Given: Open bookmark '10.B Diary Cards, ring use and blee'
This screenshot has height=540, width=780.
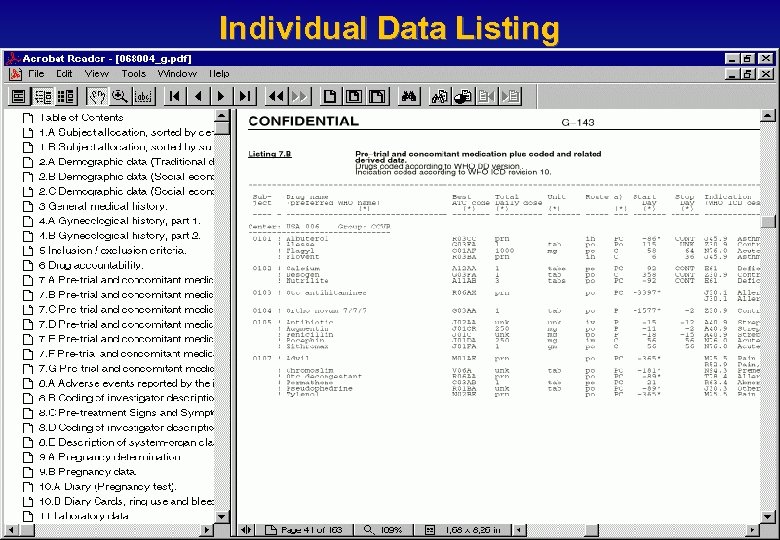Looking at the screenshot, I should pos(126,501).
